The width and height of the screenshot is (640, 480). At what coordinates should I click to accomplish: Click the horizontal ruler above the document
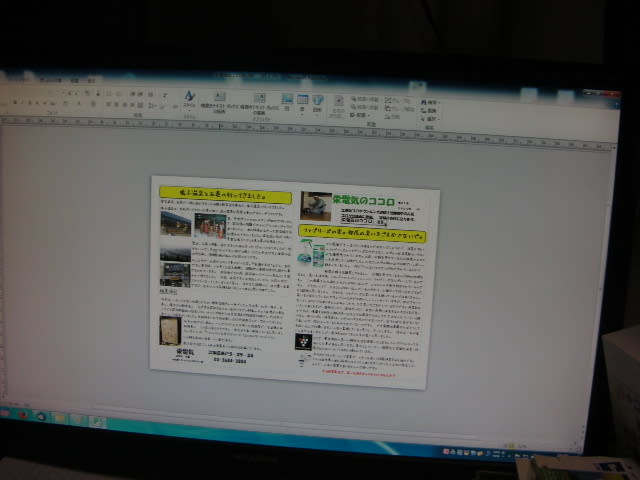[x=308, y=131]
